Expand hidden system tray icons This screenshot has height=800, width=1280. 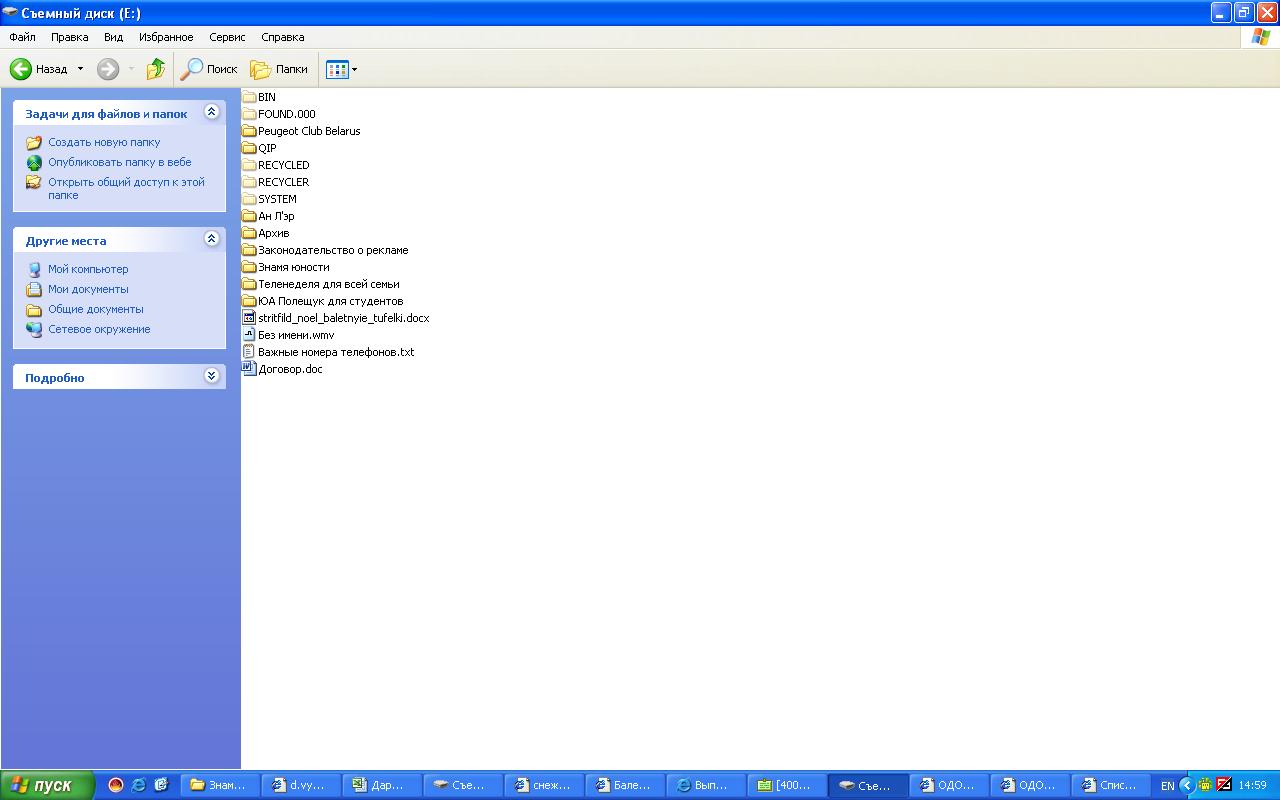1187,785
